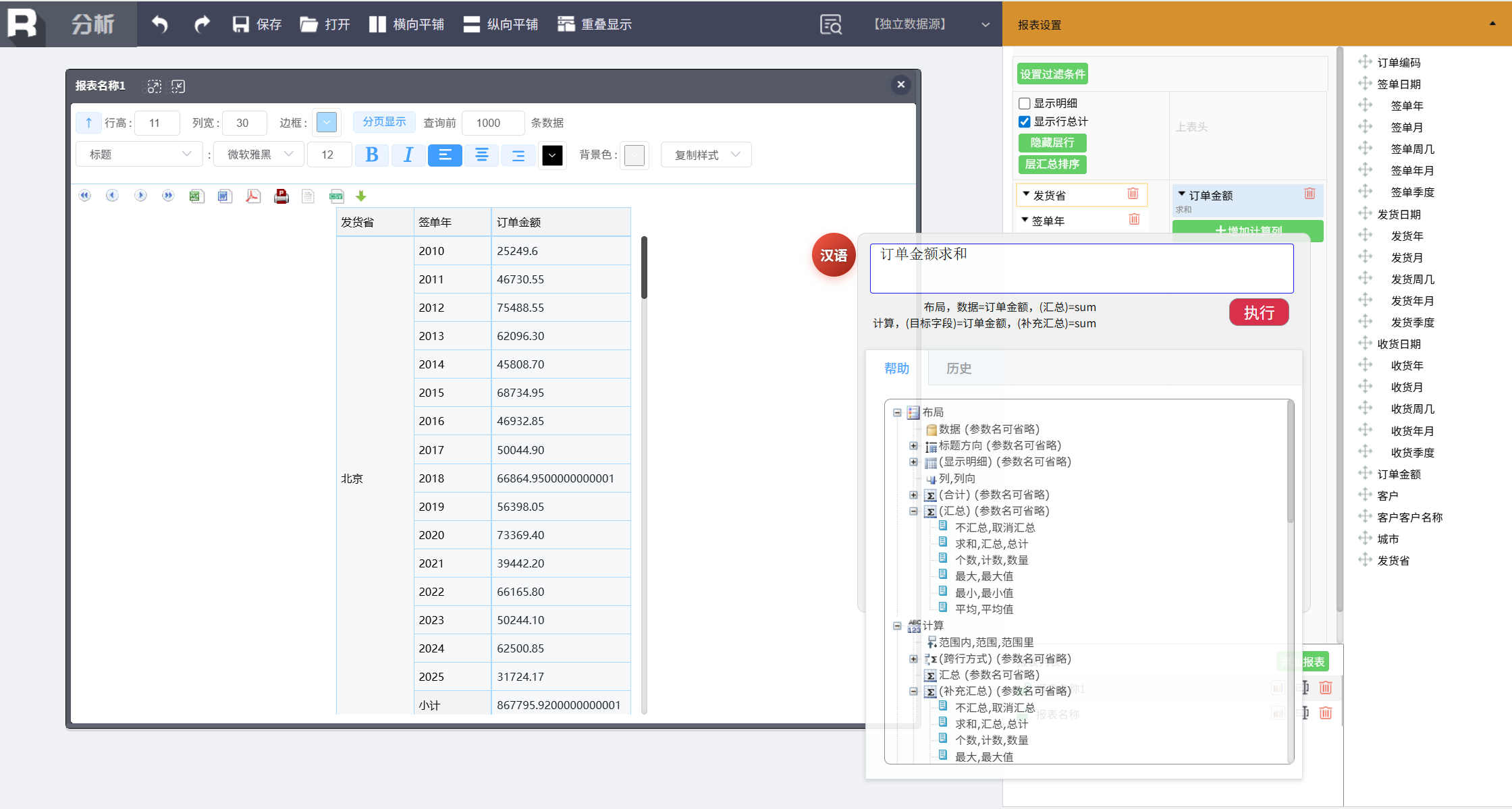This screenshot has width=1512, height=809.
Task: Switch to the 历史 tab
Action: 959,368
